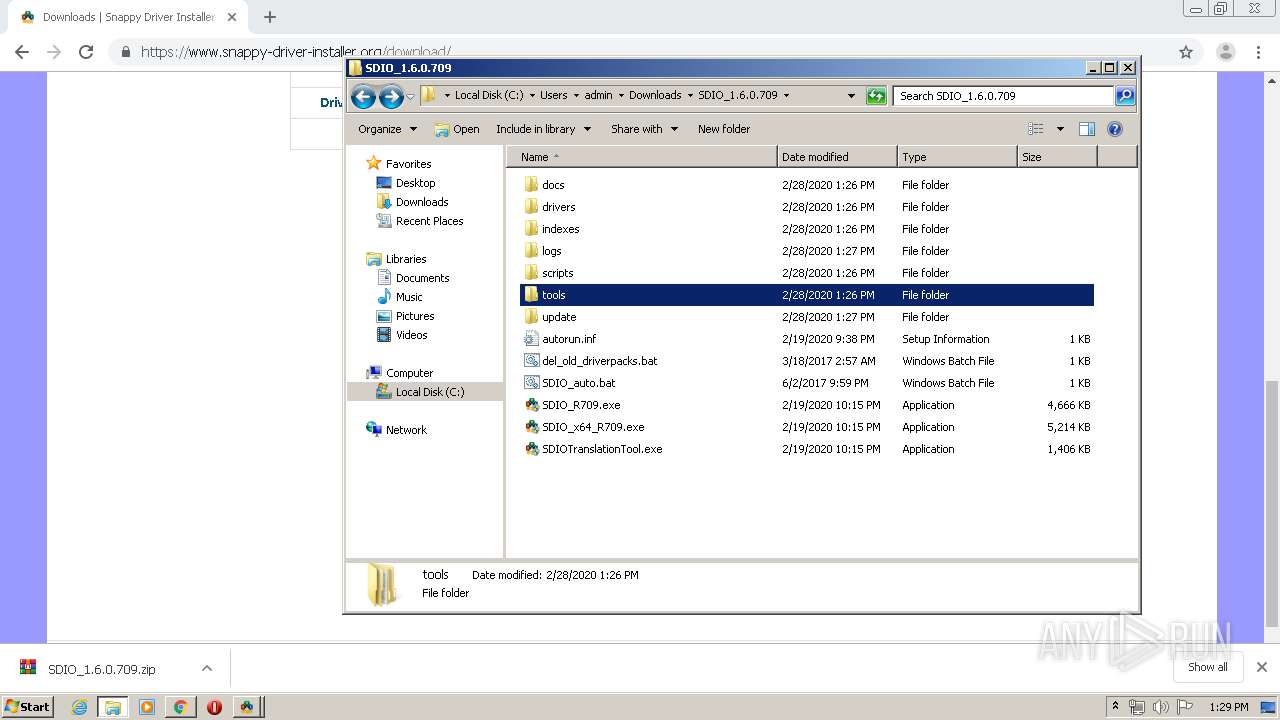1280x720 pixels.
Task: Go to Users in the breadcrumb path
Action: click(x=553, y=96)
